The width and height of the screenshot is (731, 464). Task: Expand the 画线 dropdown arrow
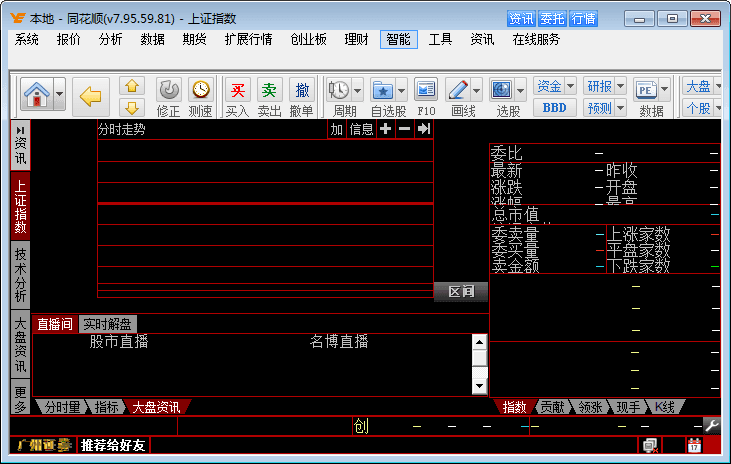point(476,90)
